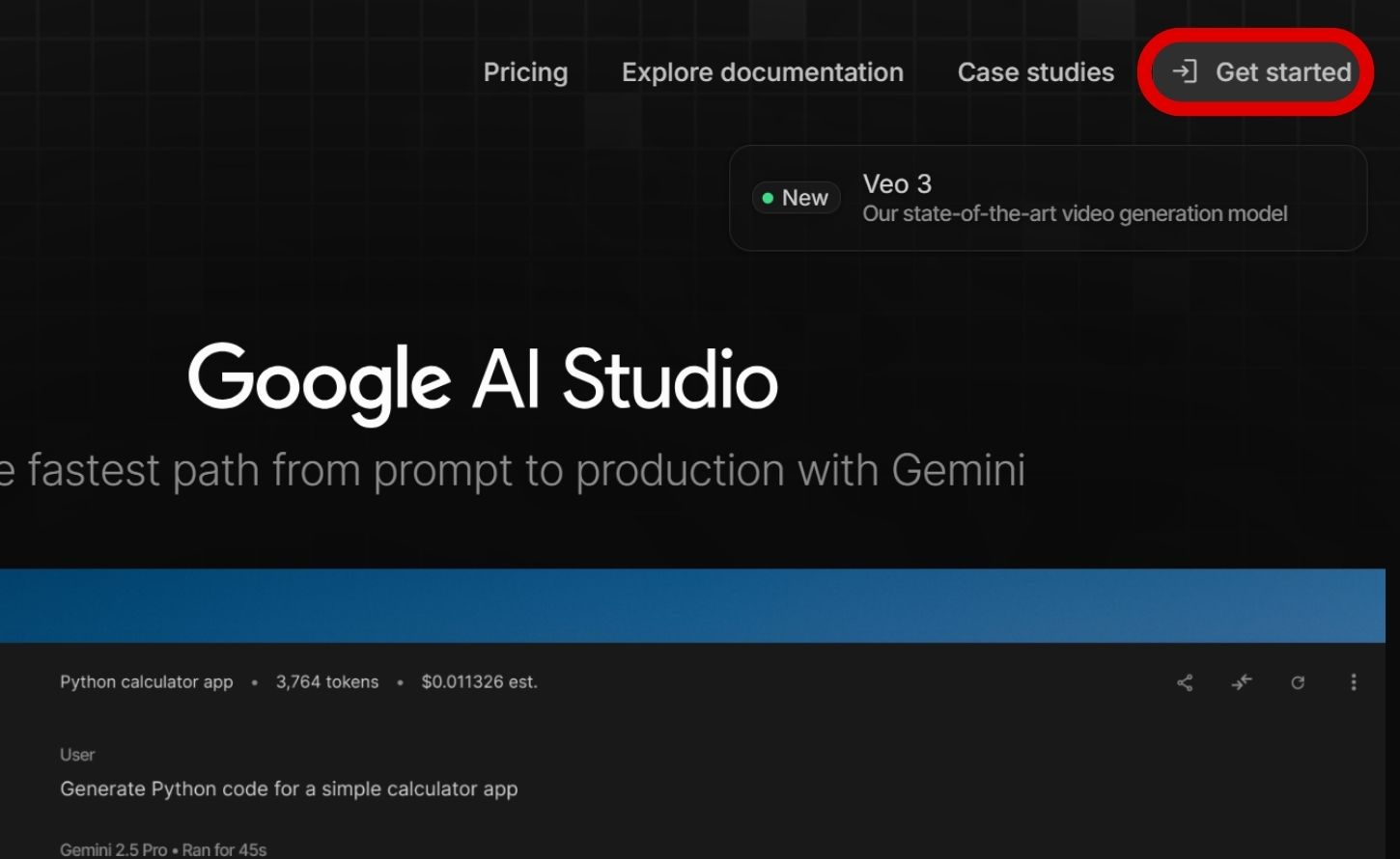
Task: Click the $0.011326 cost estimate
Action: 479,682
